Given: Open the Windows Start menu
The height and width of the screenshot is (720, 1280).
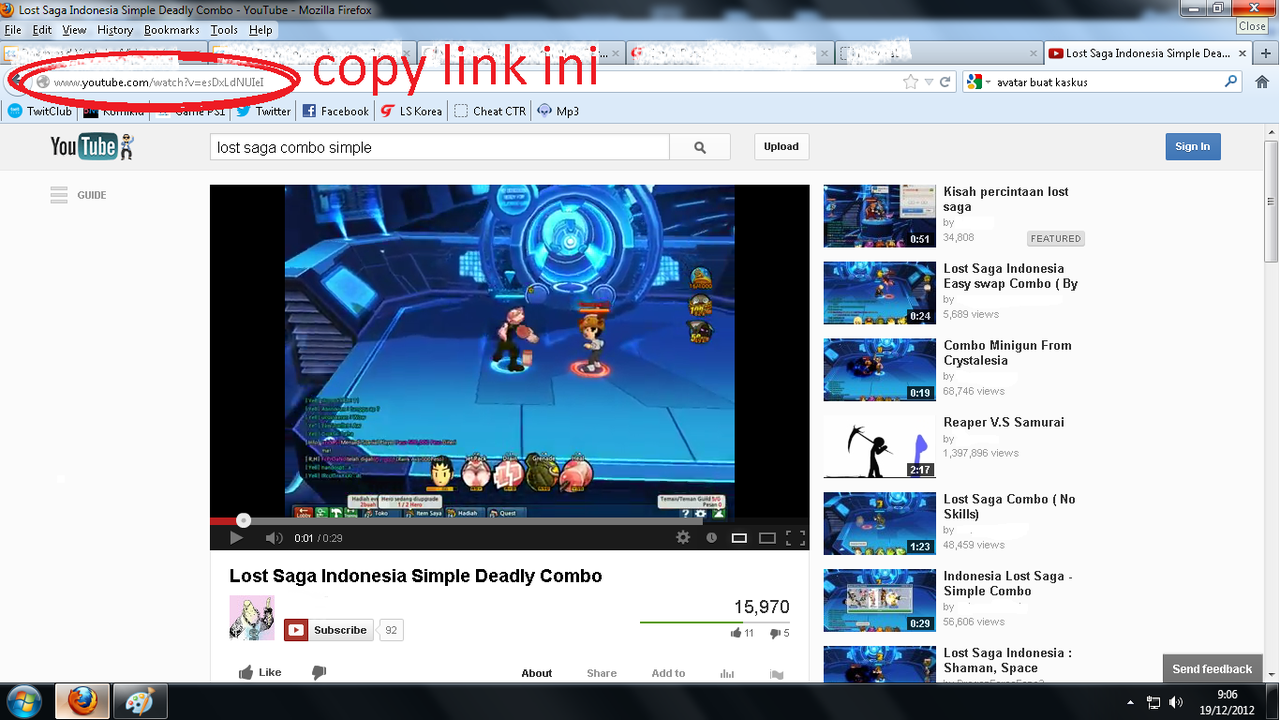Looking at the screenshot, I should [24, 702].
